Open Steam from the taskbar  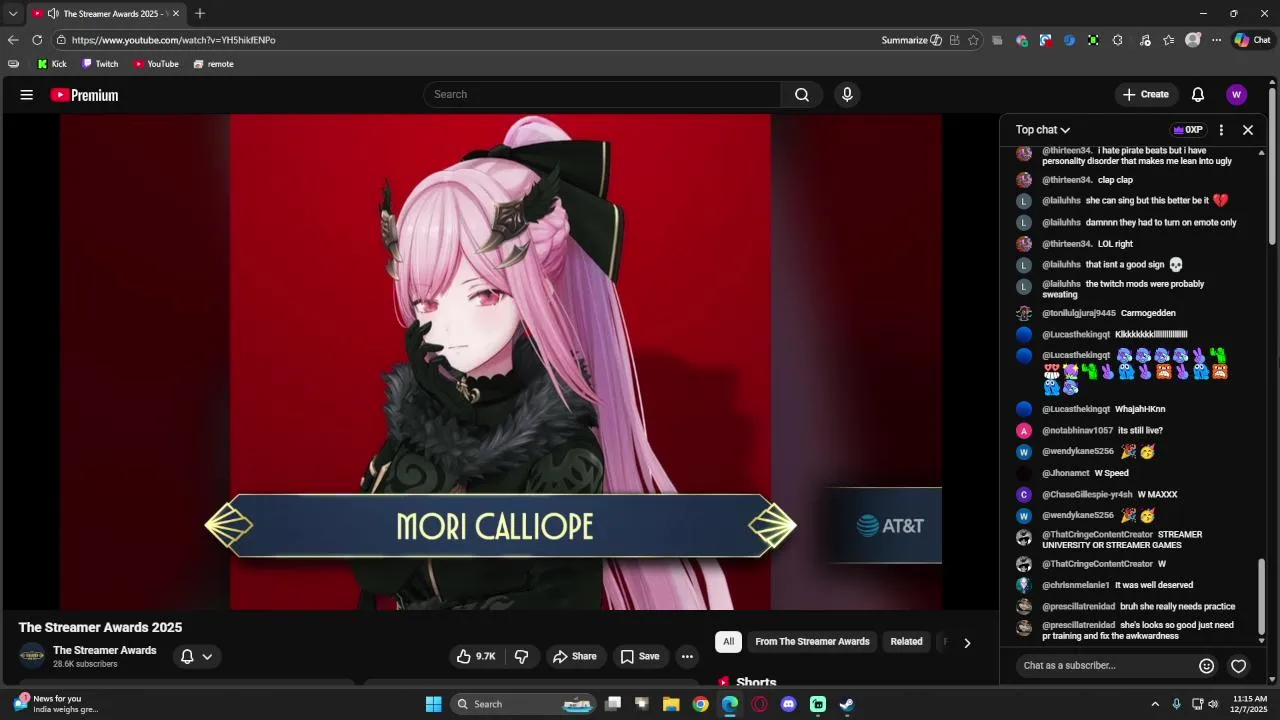[x=847, y=704]
